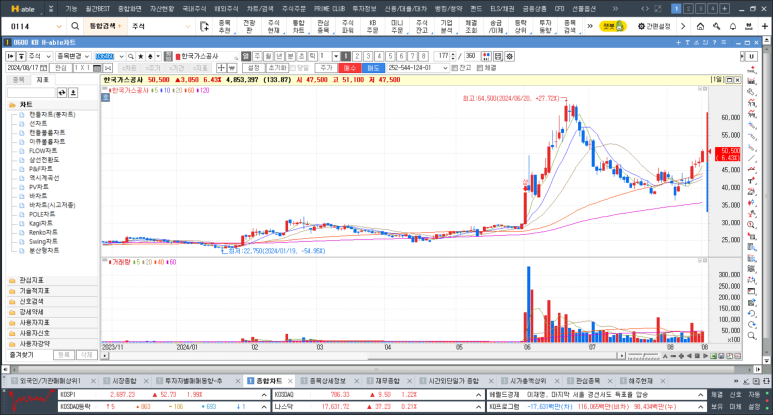Screen dimensions: 773x415
Task: Click the blue 매도 sell button
Action: coord(373,68)
